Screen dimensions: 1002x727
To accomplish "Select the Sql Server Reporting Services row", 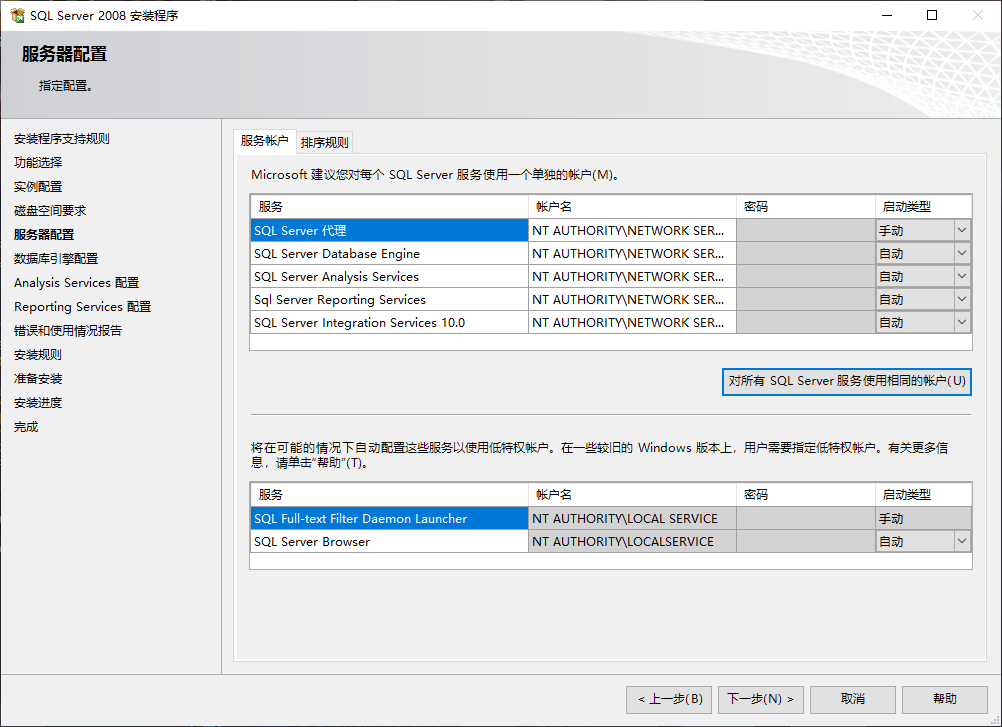I will [389, 300].
